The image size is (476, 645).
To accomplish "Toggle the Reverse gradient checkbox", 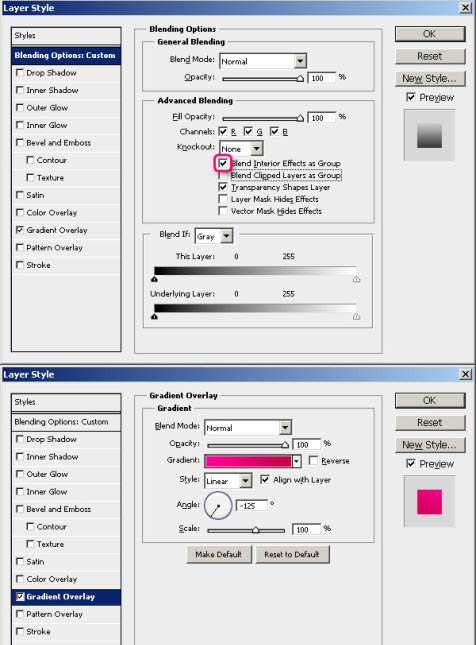I will click(313, 460).
